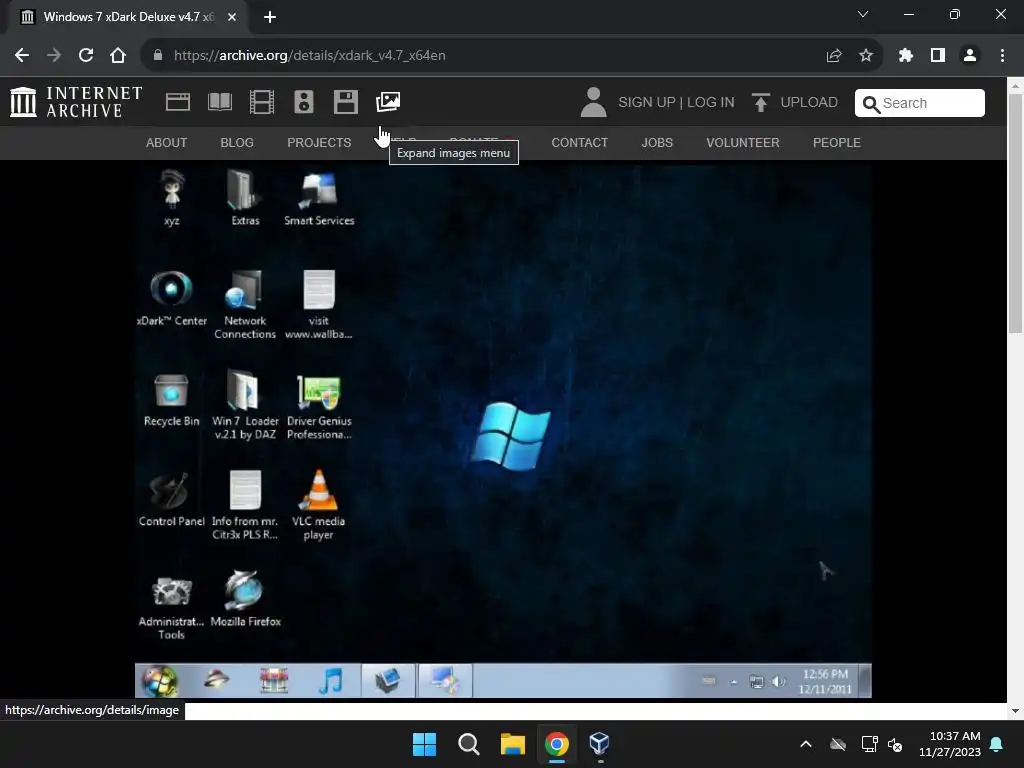Image resolution: width=1024 pixels, height=768 pixels.
Task: Click the Internet Archive search field
Action: tap(920, 103)
